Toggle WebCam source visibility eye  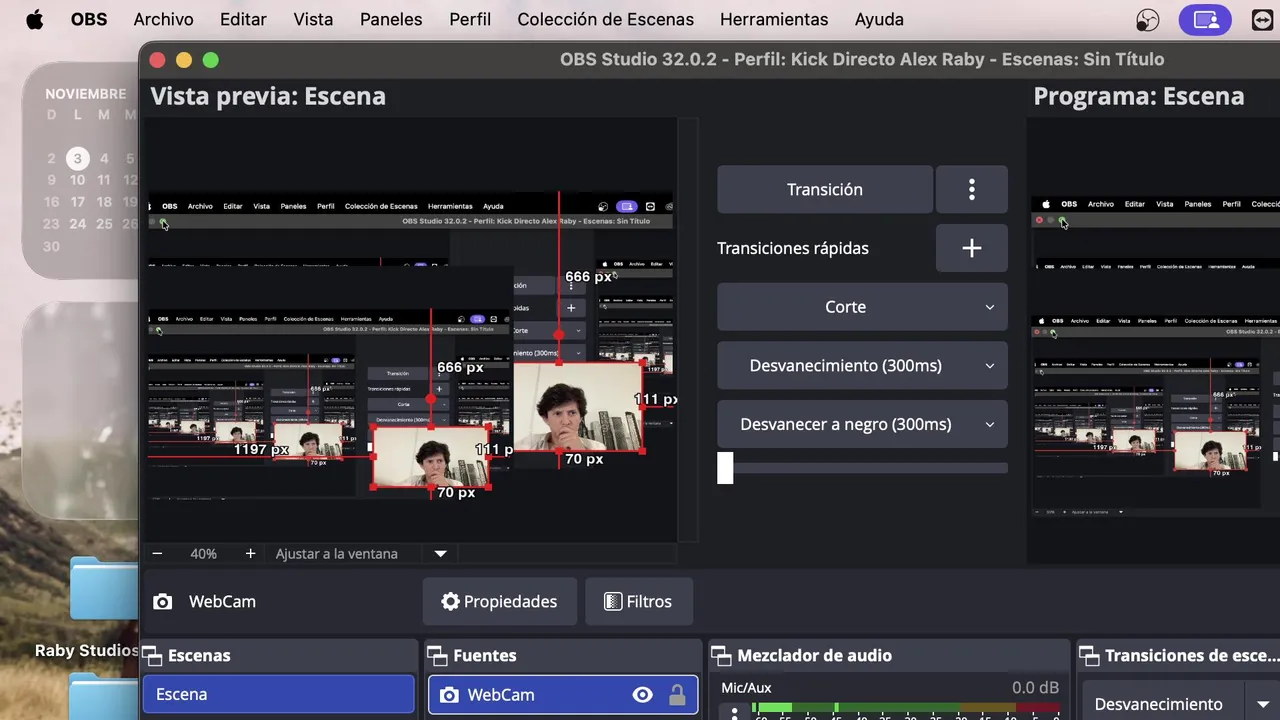642,695
